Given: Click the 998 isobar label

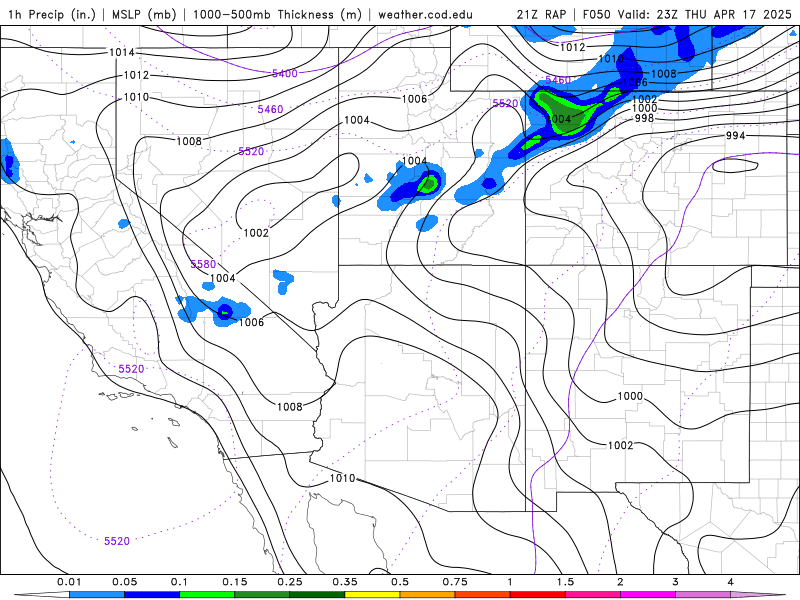Looking at the screenshot, I should click(x=644, y=118).
